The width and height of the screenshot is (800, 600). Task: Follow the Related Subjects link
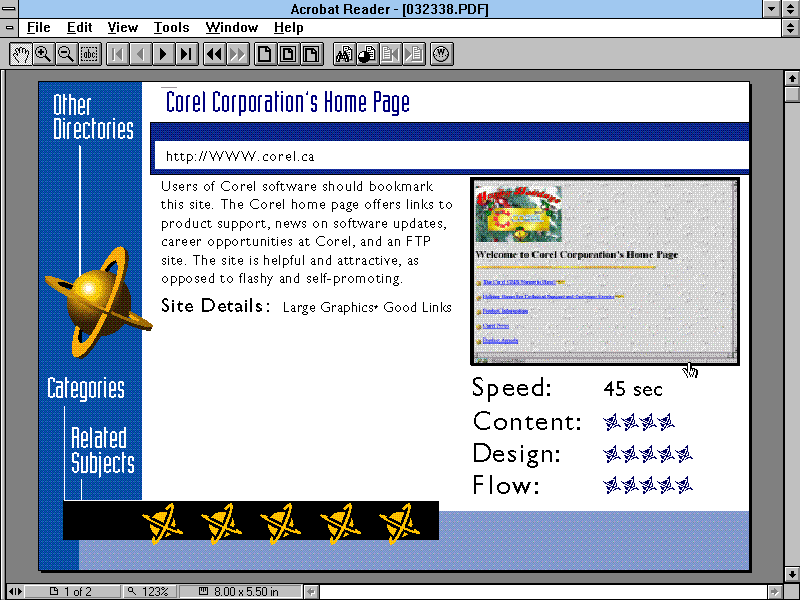103,451
